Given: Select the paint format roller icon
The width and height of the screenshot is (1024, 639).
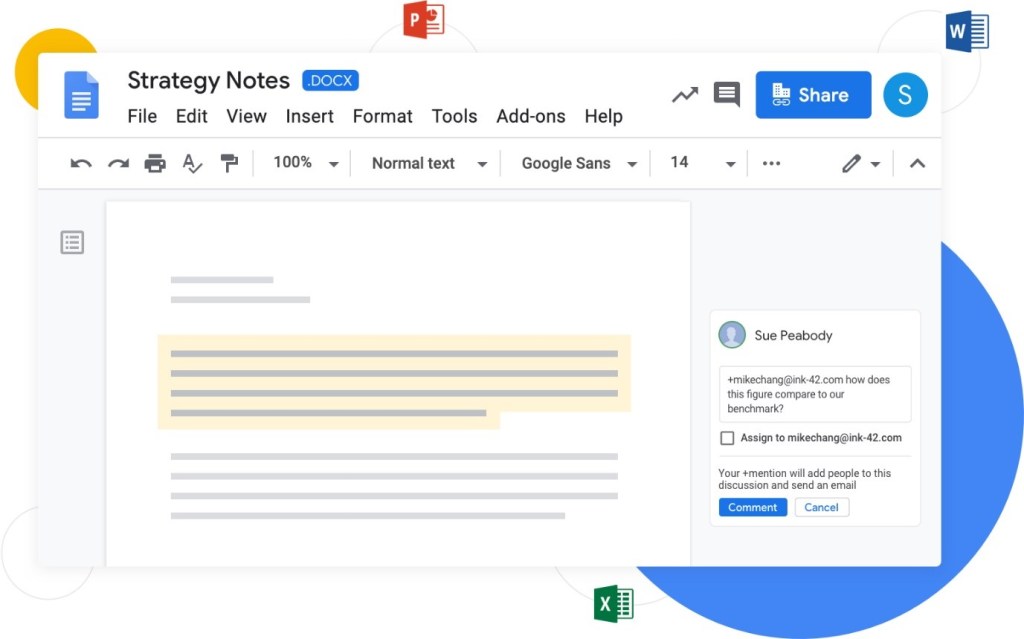Looking at the screenshot, I should pos(229,163).
